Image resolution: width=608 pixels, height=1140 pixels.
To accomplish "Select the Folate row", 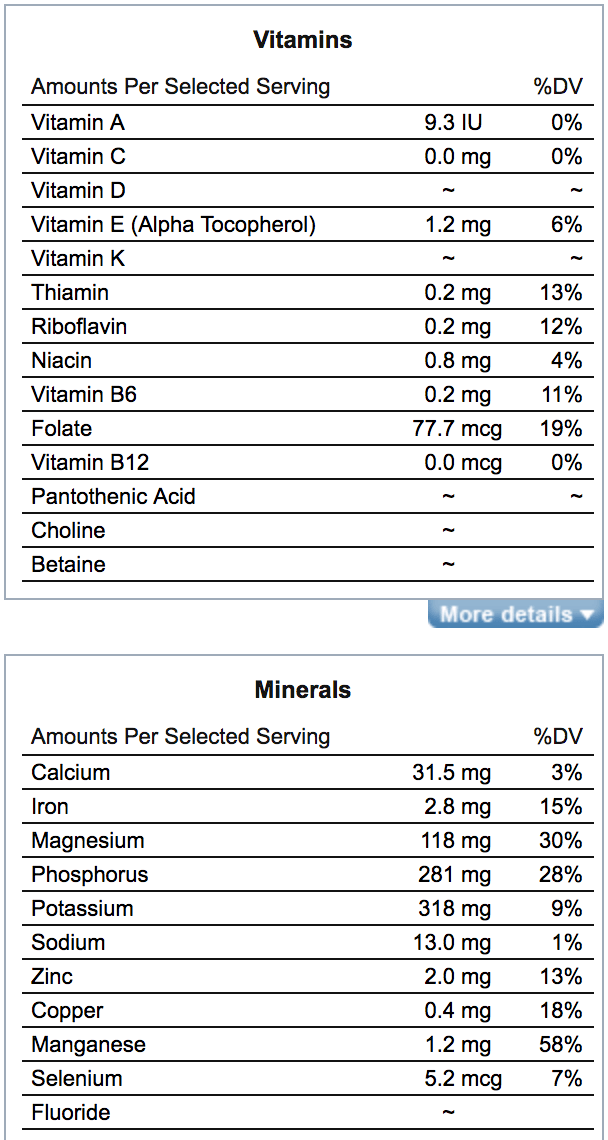I will (62, 428).
